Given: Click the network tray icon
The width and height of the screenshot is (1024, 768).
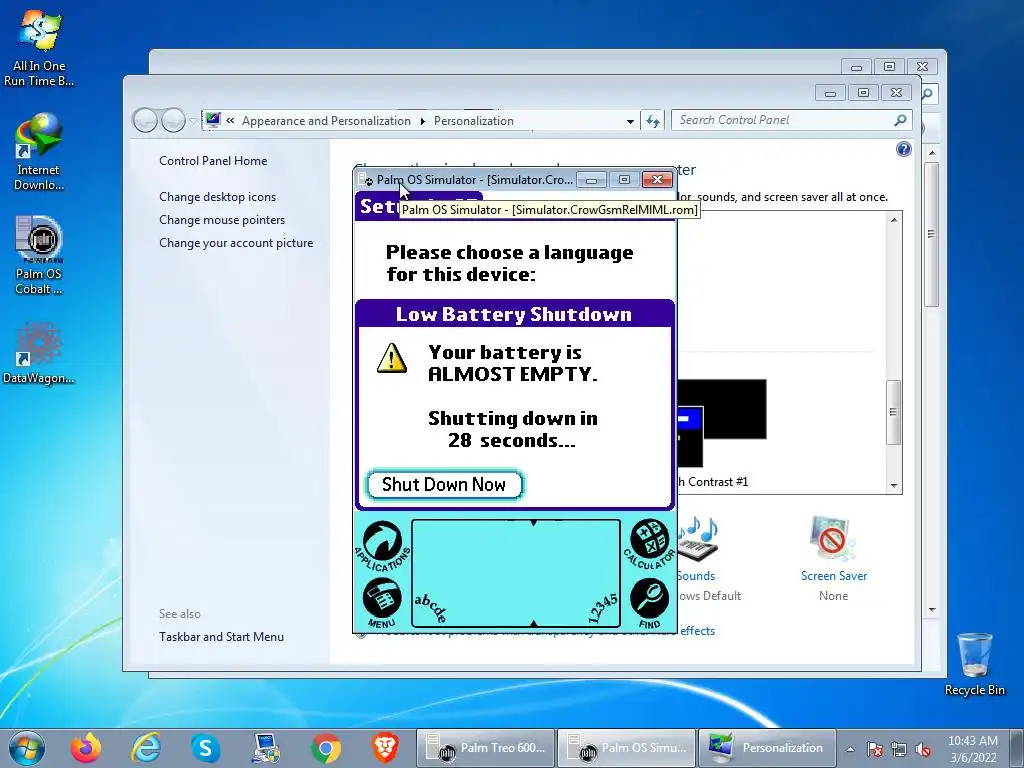Looking at the screenshot, I should 899,749.
